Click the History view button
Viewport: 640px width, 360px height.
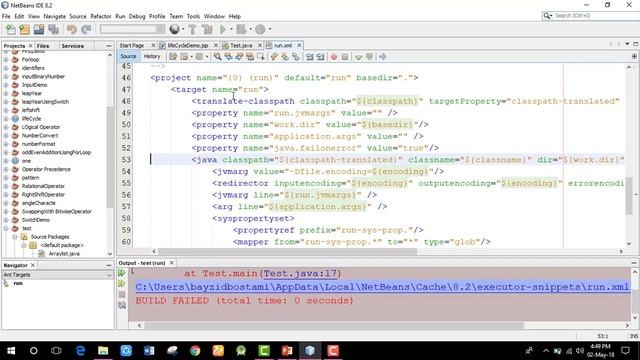tap(152, 56)
